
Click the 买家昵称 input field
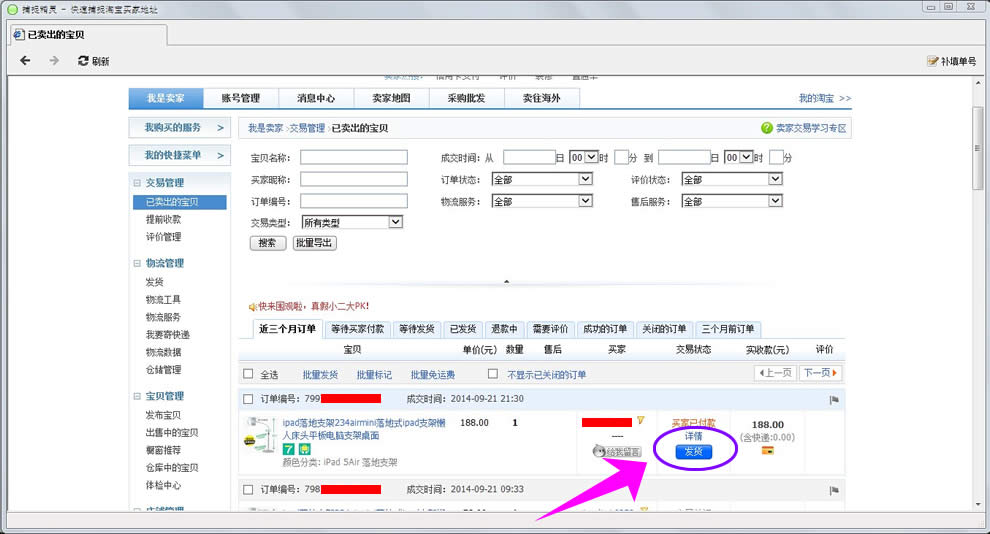click(354, 179)
